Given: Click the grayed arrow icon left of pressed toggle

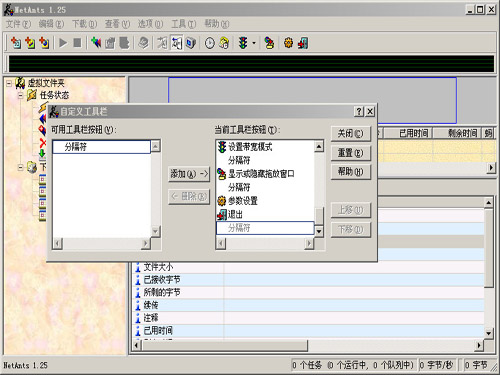Looking at the screenshot, I should click(162, 43).
